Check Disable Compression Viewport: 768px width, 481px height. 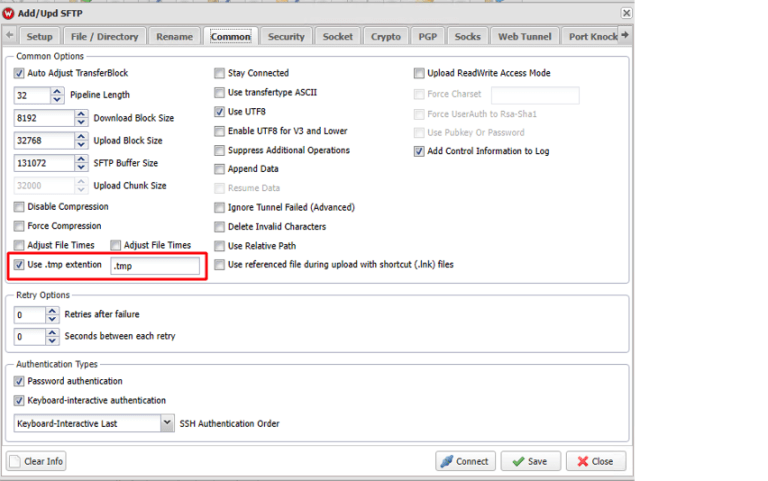click(x=19, y=207)
